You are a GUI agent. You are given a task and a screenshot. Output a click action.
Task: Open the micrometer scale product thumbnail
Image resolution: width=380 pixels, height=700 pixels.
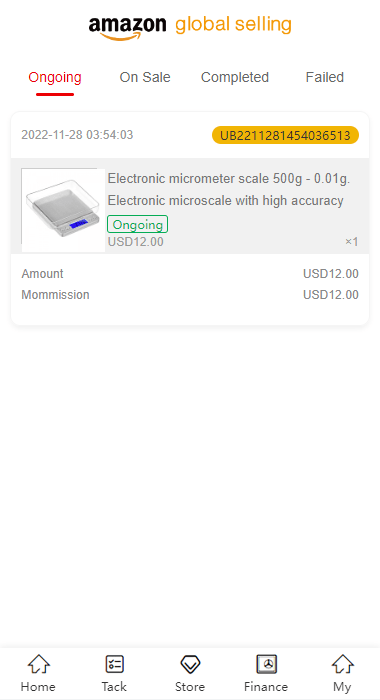click(63, 210)
